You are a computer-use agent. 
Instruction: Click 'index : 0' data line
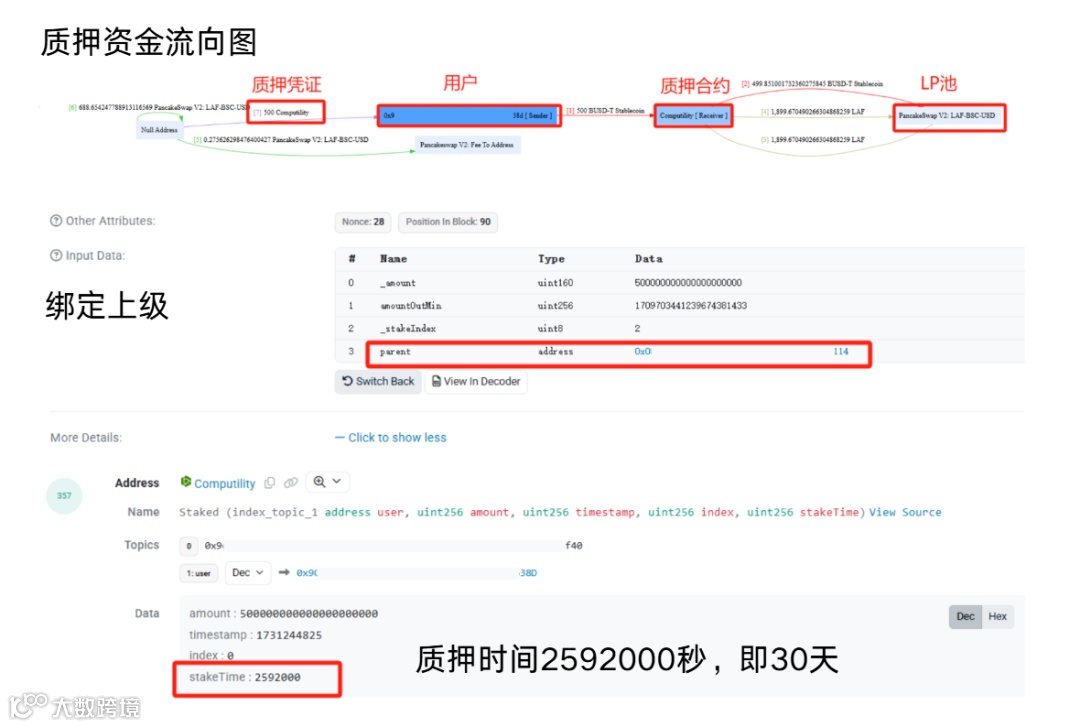(x=211, y=655)
